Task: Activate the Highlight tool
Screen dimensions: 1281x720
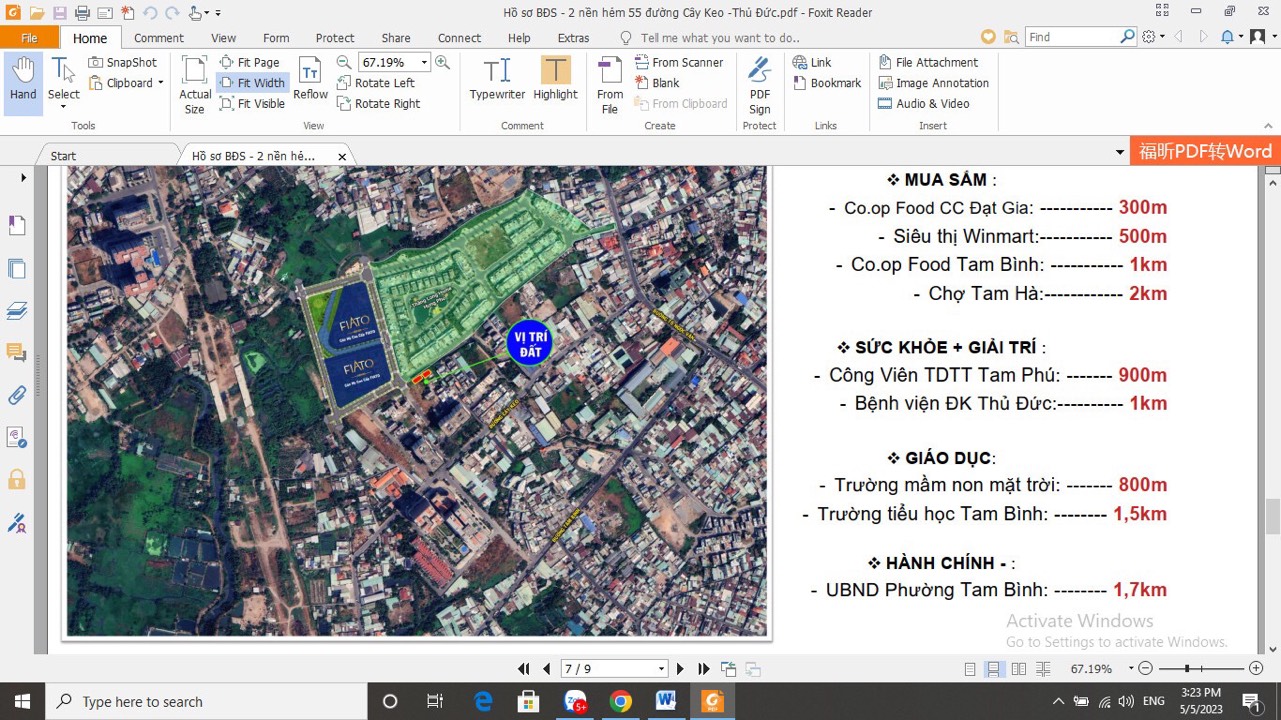Action: (x=555, y=79)
